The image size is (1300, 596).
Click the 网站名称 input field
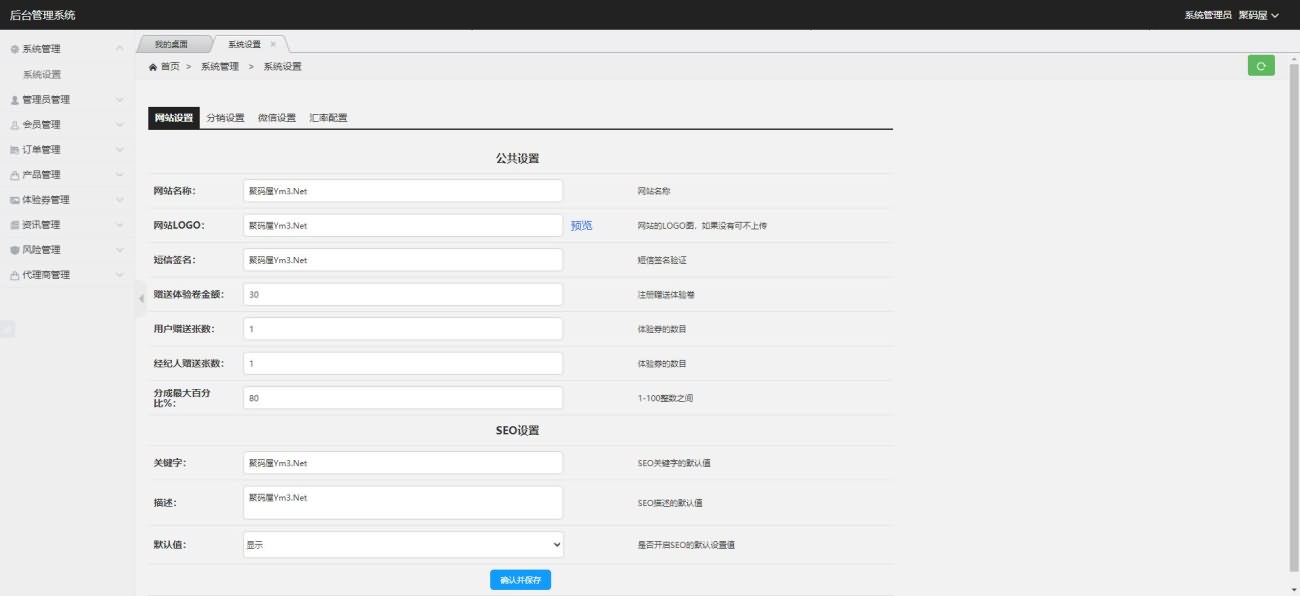[403, 191]
